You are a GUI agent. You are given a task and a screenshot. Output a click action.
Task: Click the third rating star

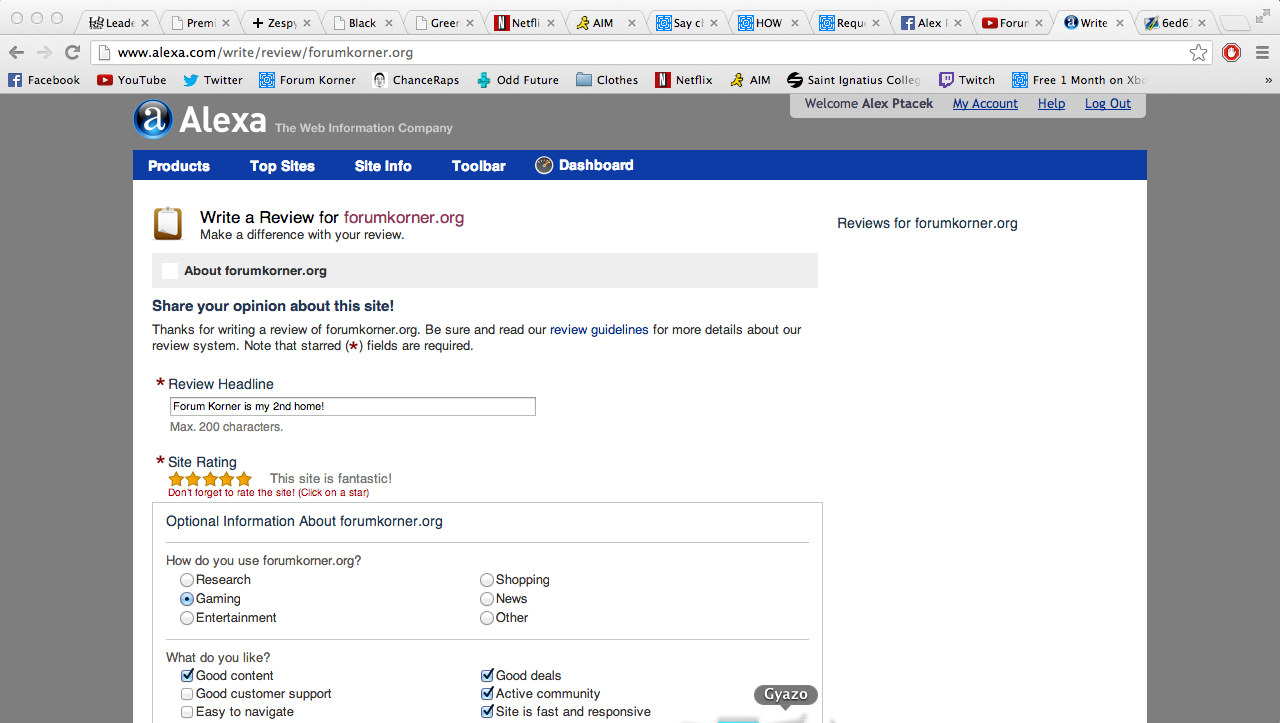pyautogui.click(x=211, y=479)
